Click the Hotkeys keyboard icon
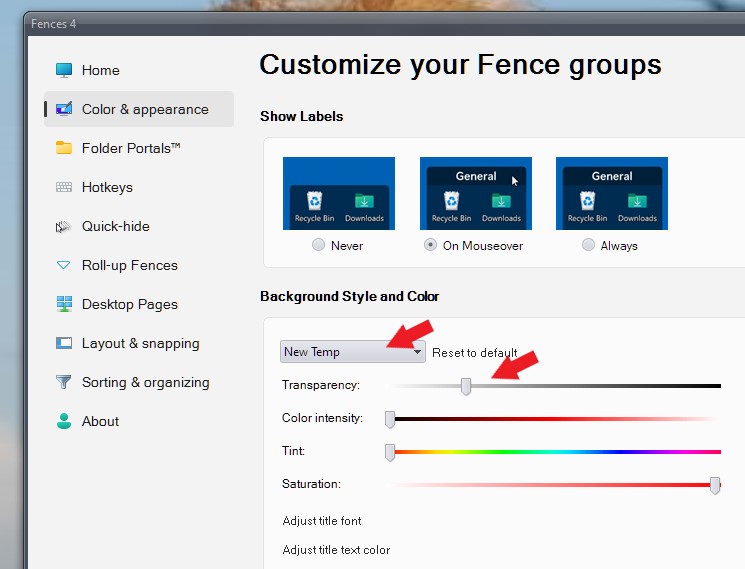 point(64,187)
